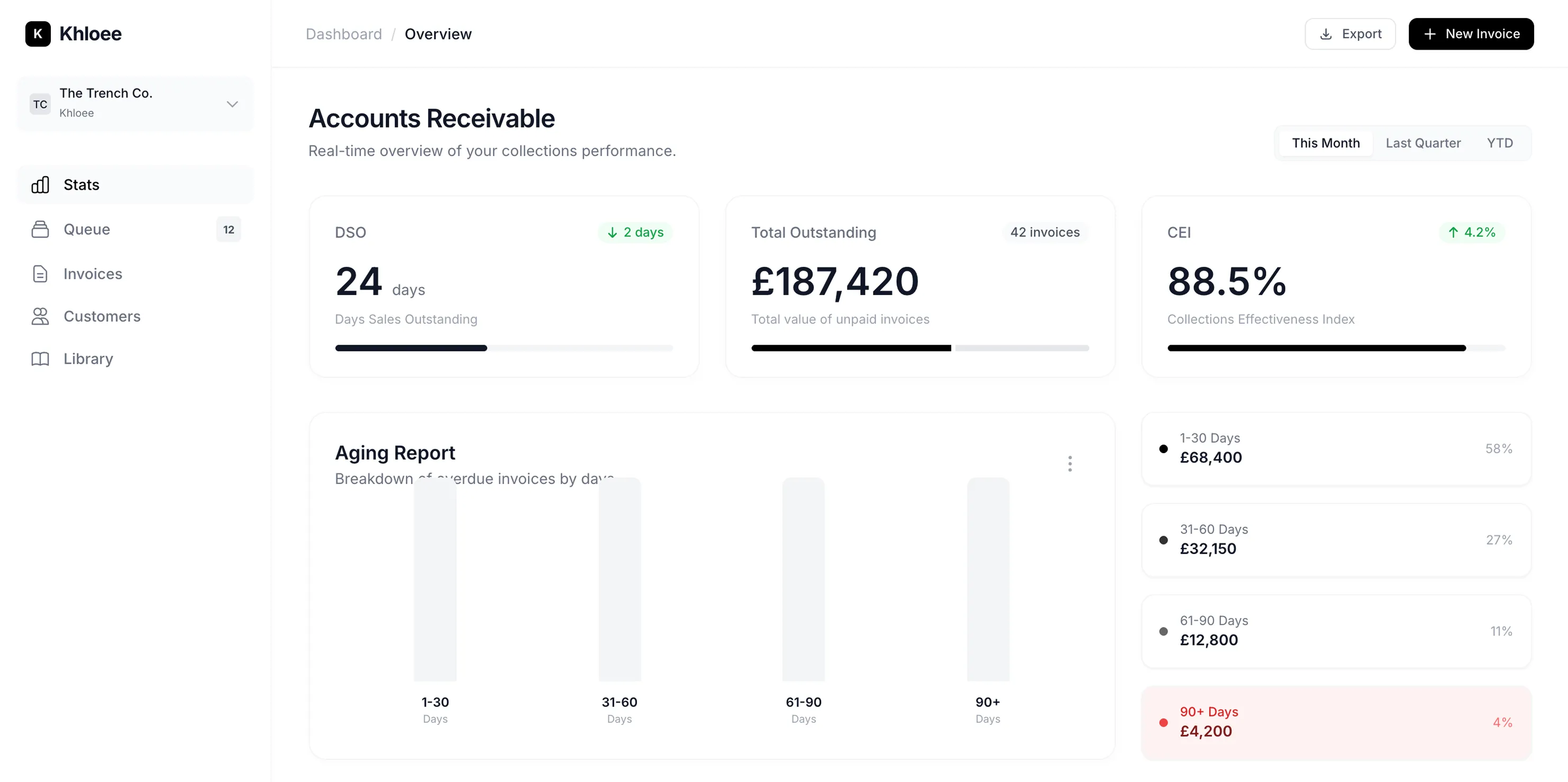Viewport: 1568px width, 782px height.
Task: Open the Stats bar chart icon
Action: click(x=40, y=185)
